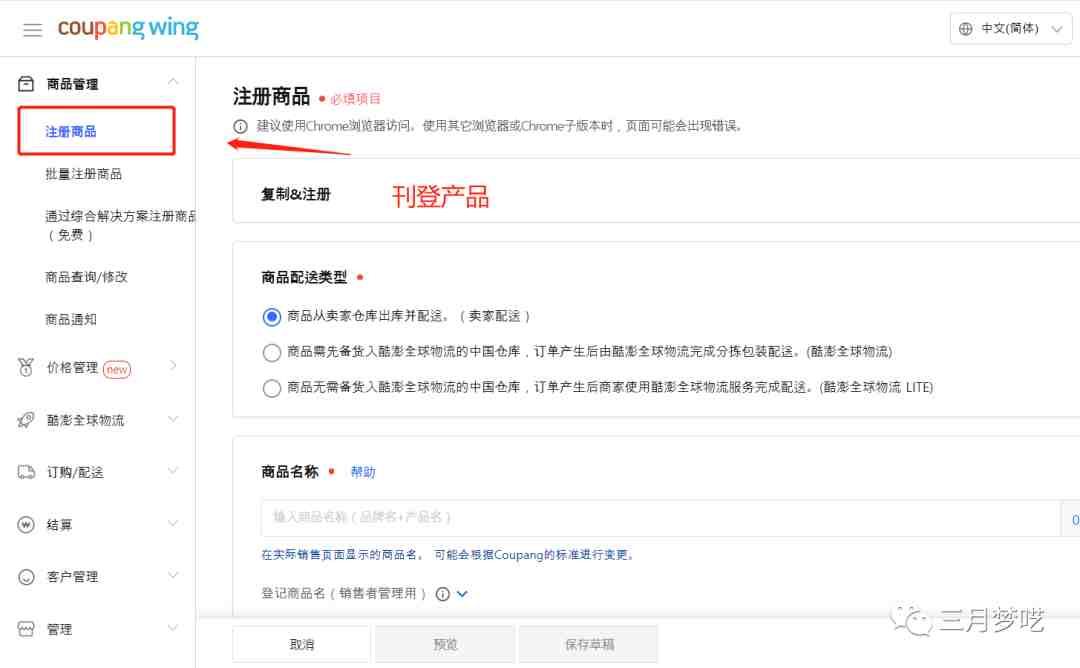
Task: Click the 保存草稿 button
Action: point(589,645)
